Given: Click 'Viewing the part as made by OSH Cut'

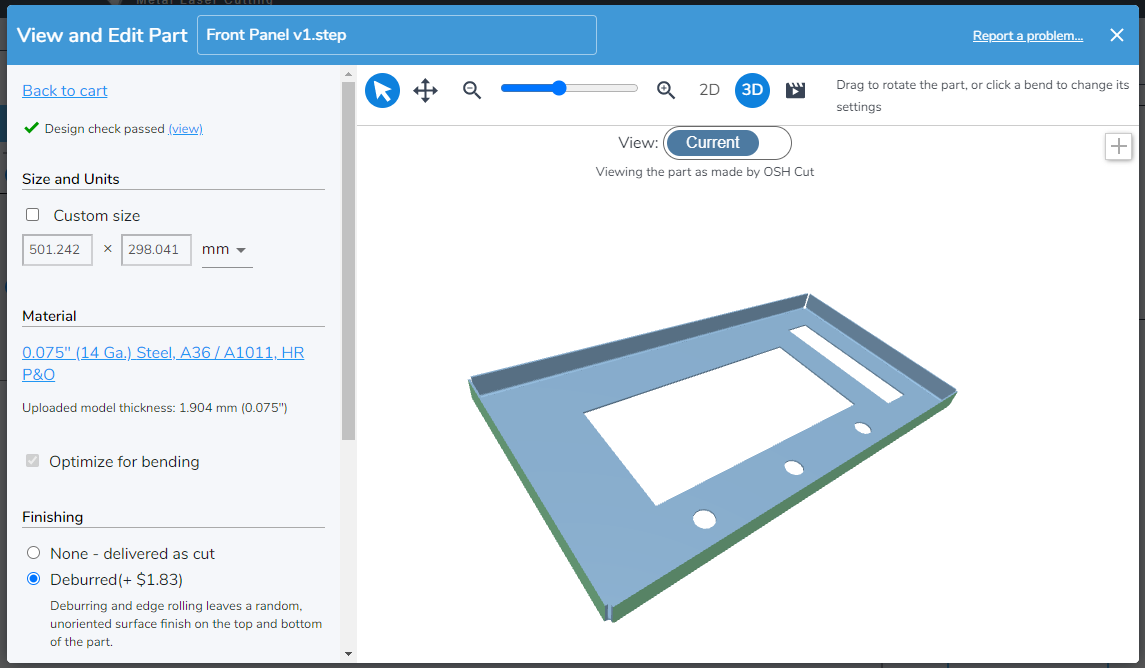Looking at the screenshot, I should (705, 172).
